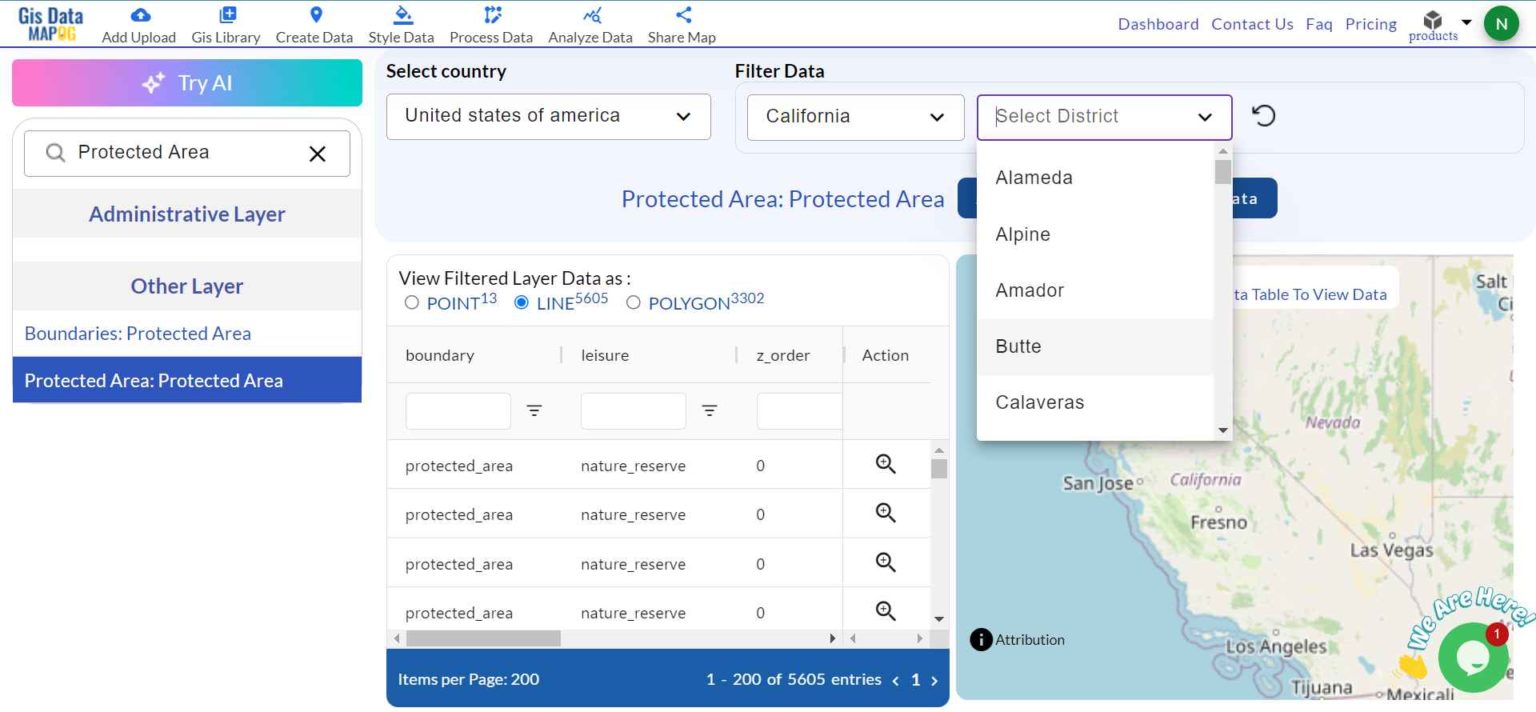Choose Butte from the district list
1536x712 pixels.
click(x=1017, y=346)
